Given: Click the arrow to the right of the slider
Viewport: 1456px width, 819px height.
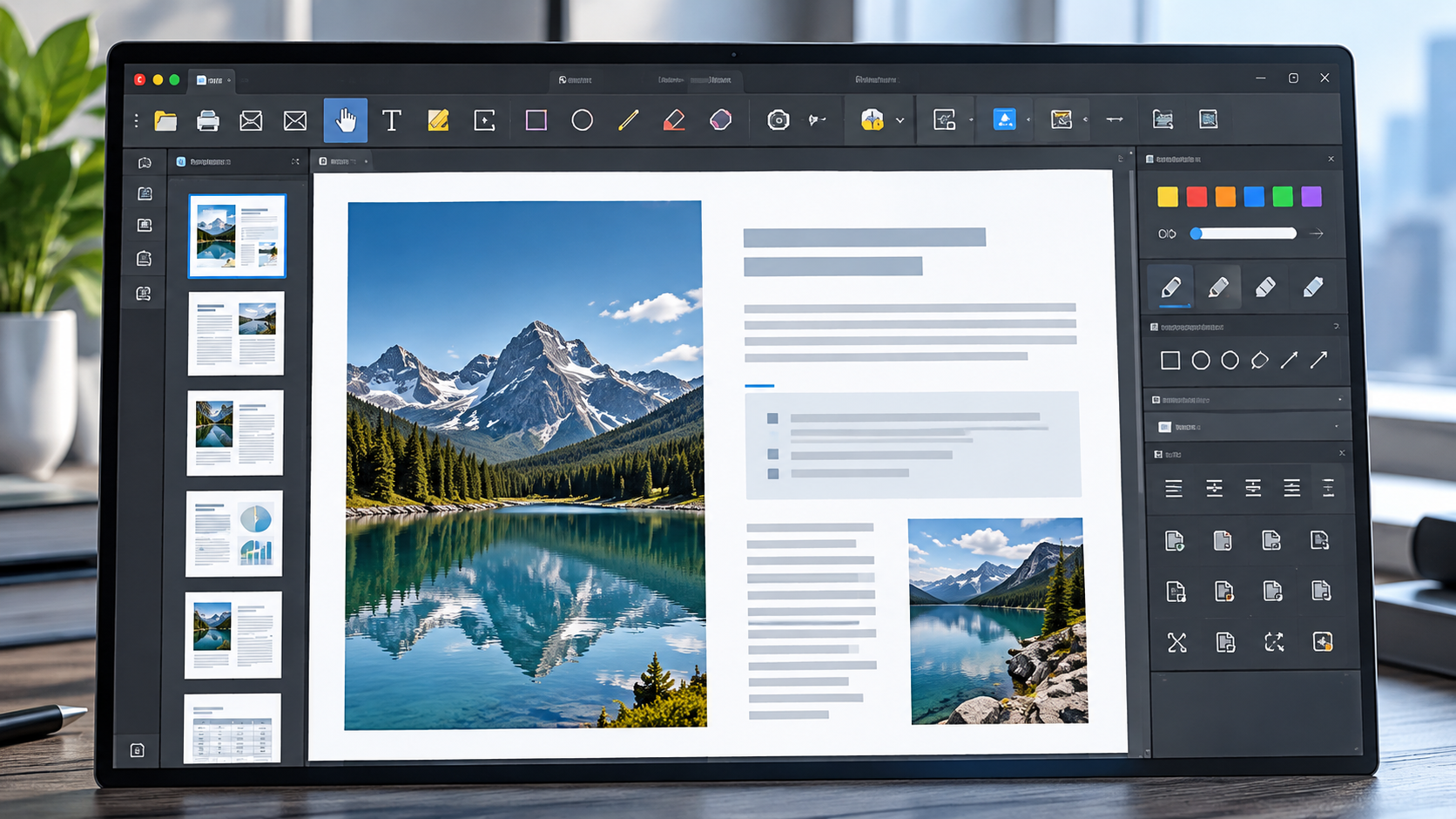Looking at the screenshot, I should coord(1317,234).
